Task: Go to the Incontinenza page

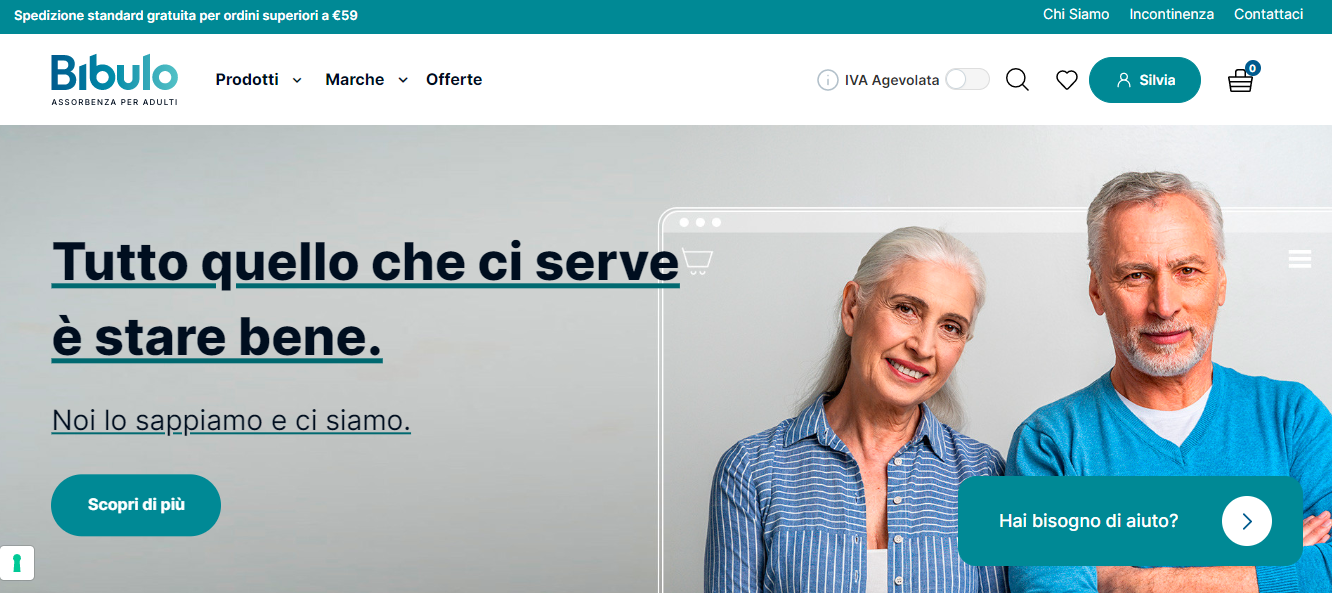Action: pyautogui.click(x=1171, y=14)
